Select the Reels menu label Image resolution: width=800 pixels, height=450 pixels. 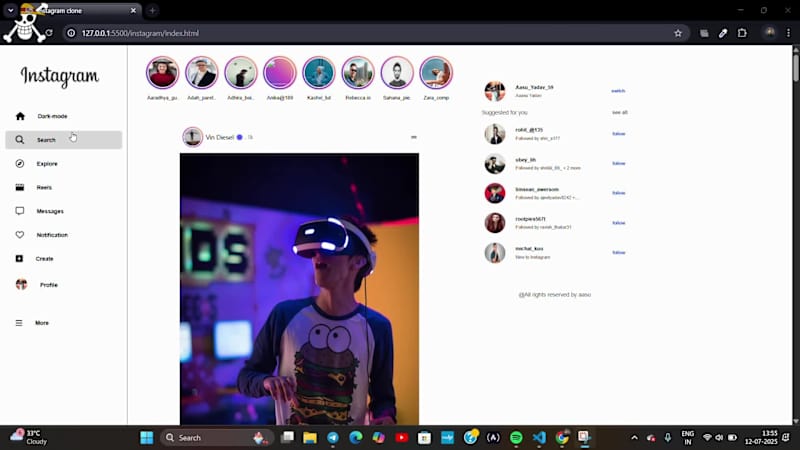(44, 187)
